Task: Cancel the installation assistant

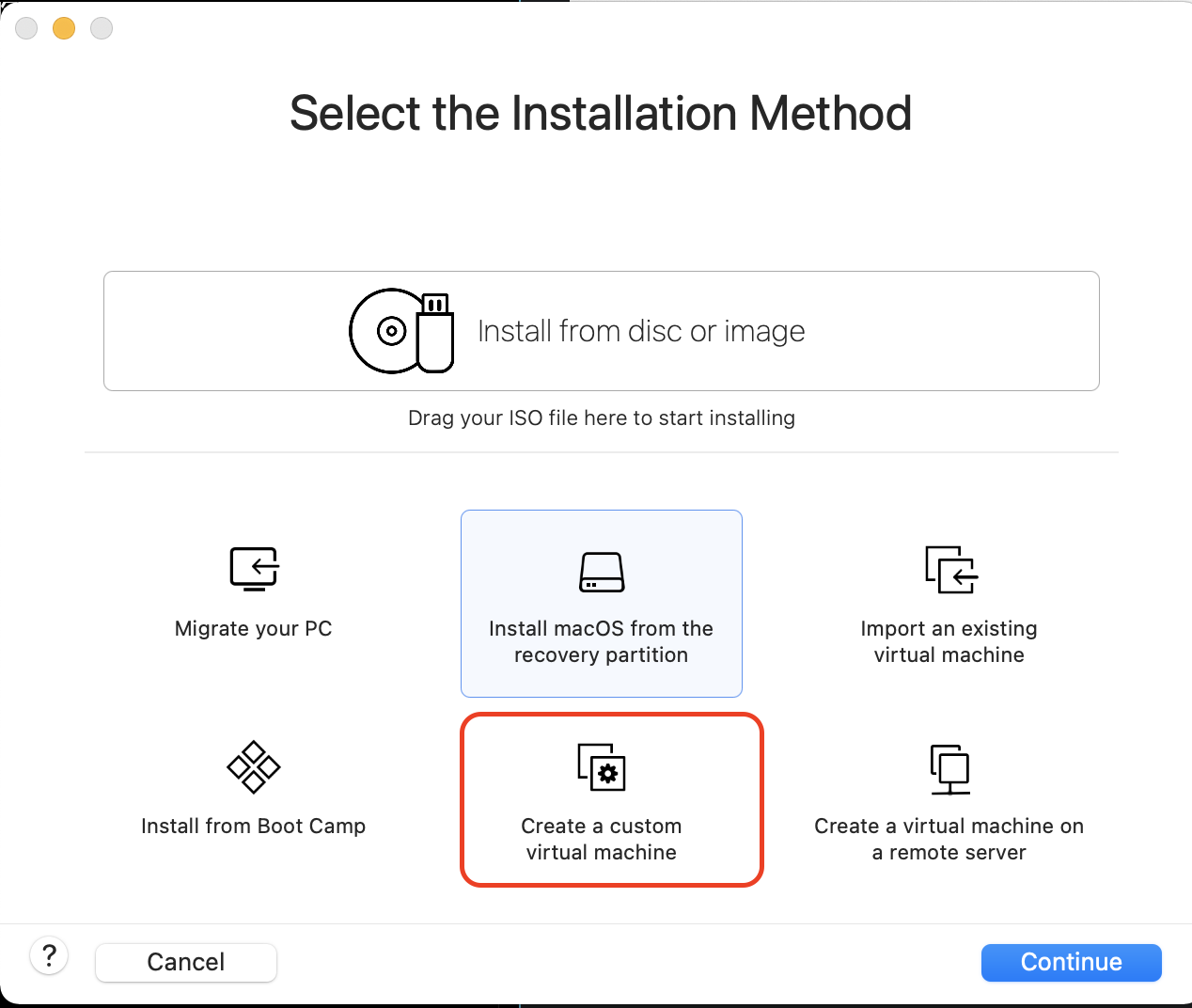Action: (186, 962)
